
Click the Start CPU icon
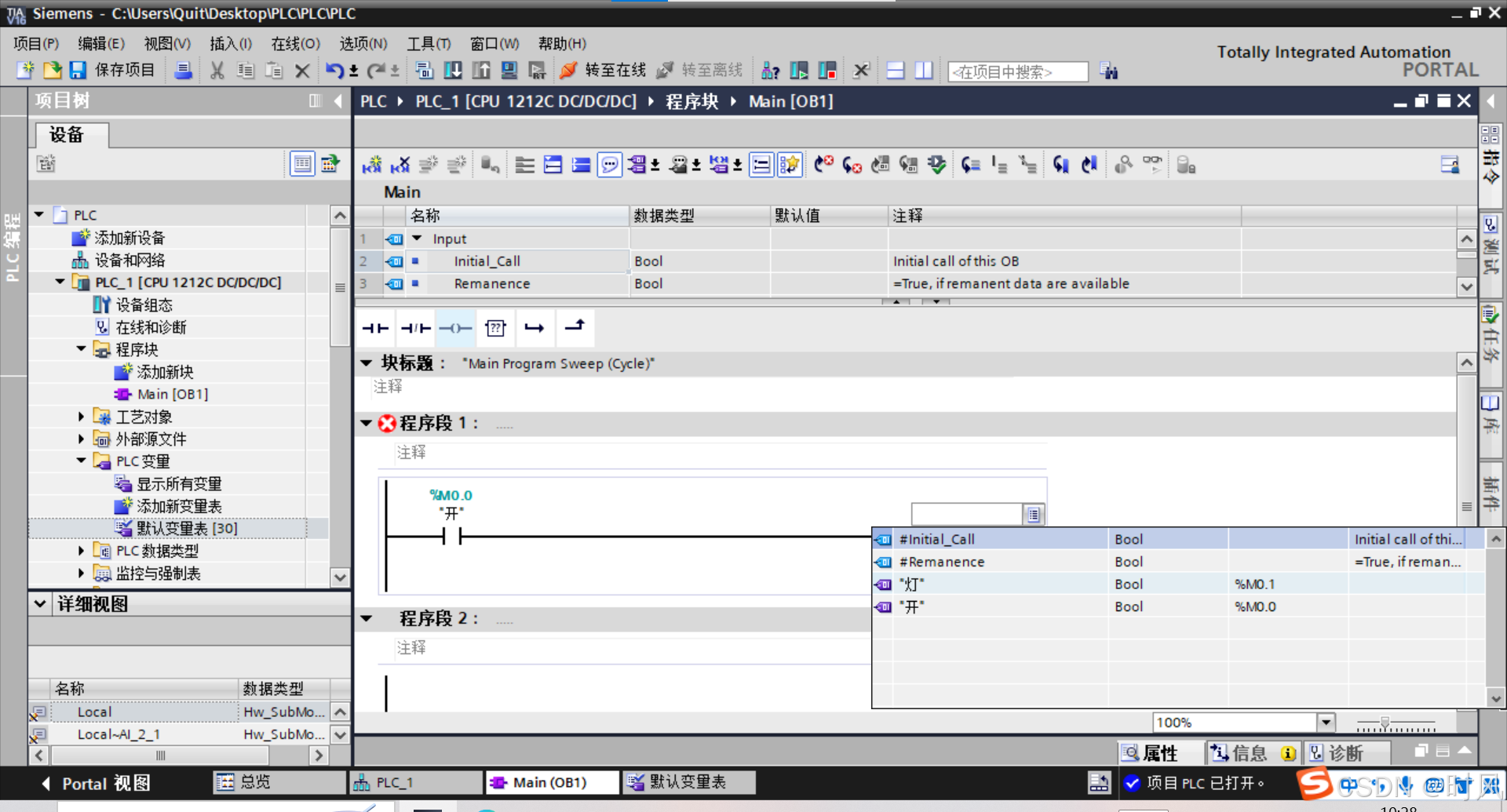coord(799,71)
